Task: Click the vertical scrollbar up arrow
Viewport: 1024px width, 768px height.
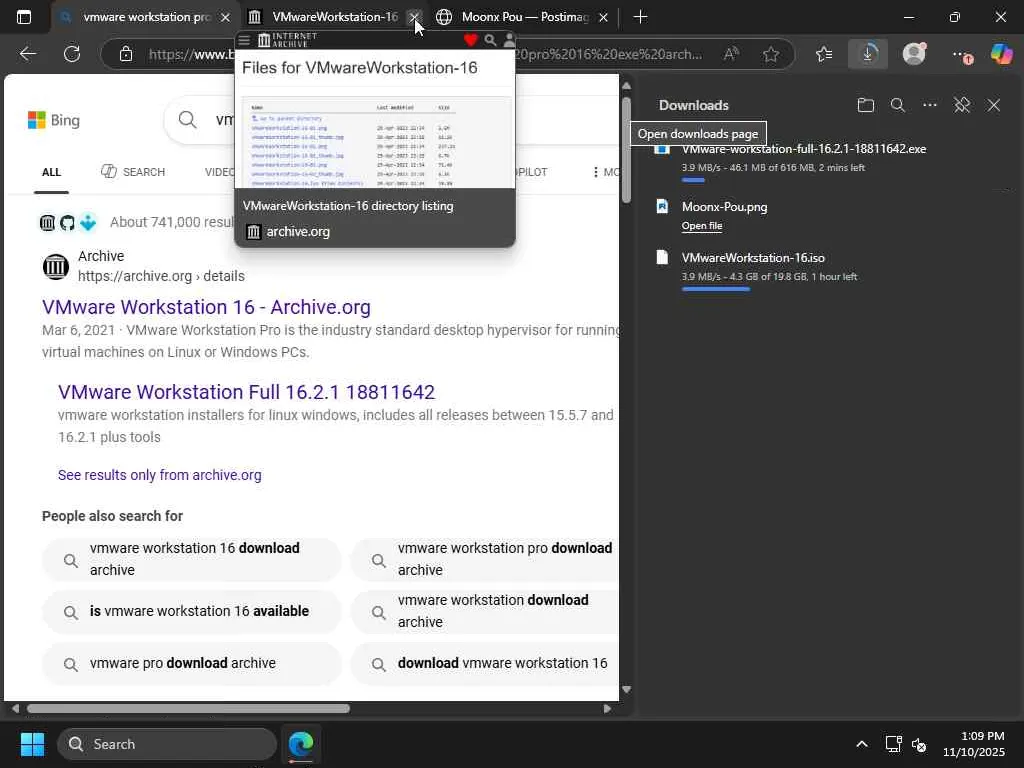Action: tap(626, 86)
